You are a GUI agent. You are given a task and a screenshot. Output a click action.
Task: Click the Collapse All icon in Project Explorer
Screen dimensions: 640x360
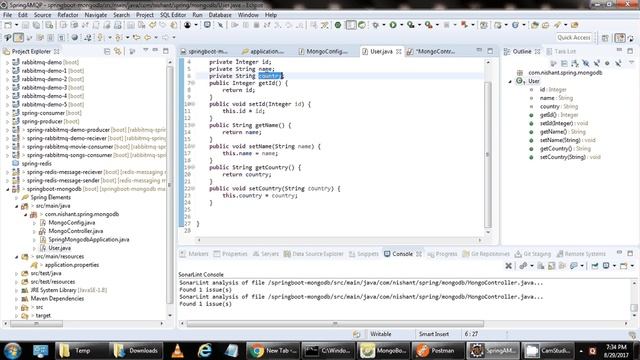point(107,51)
